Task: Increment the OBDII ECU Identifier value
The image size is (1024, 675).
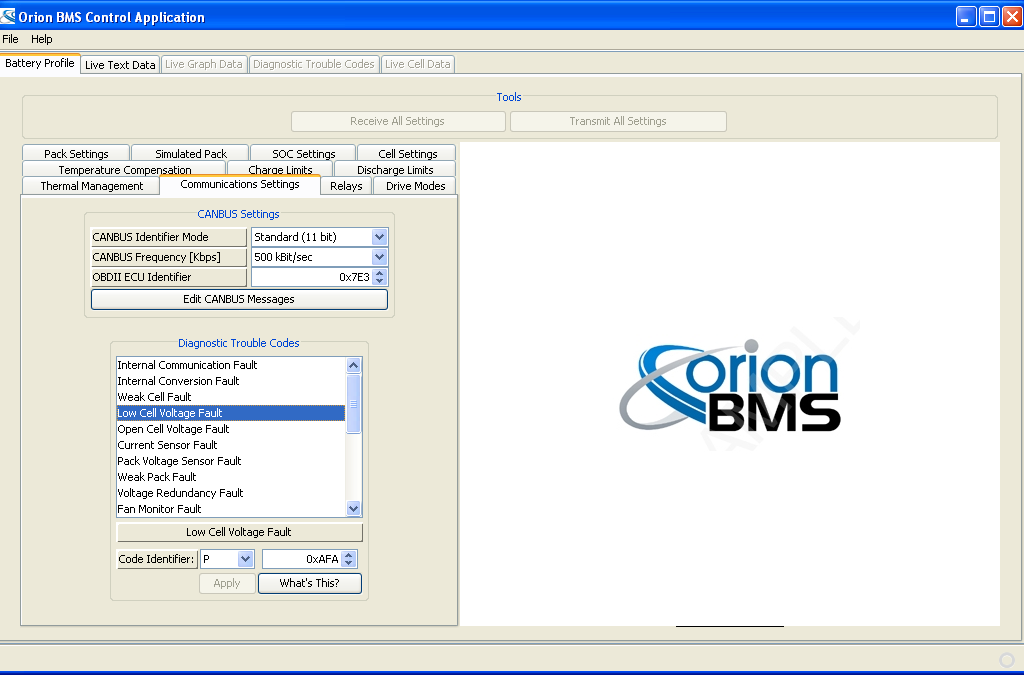Action: tap(380, 273)
